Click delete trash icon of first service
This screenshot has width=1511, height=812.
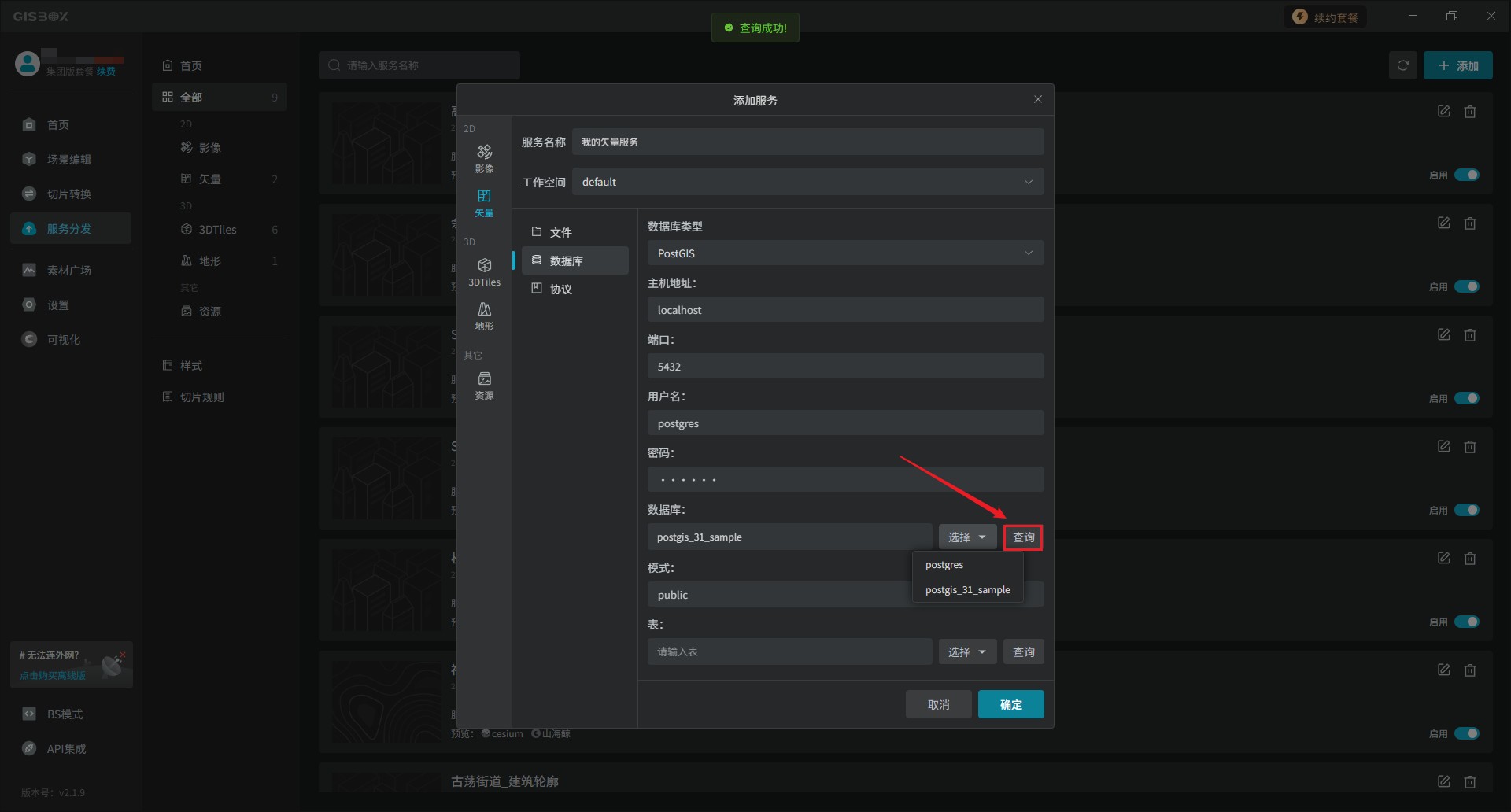point(1469,112)
